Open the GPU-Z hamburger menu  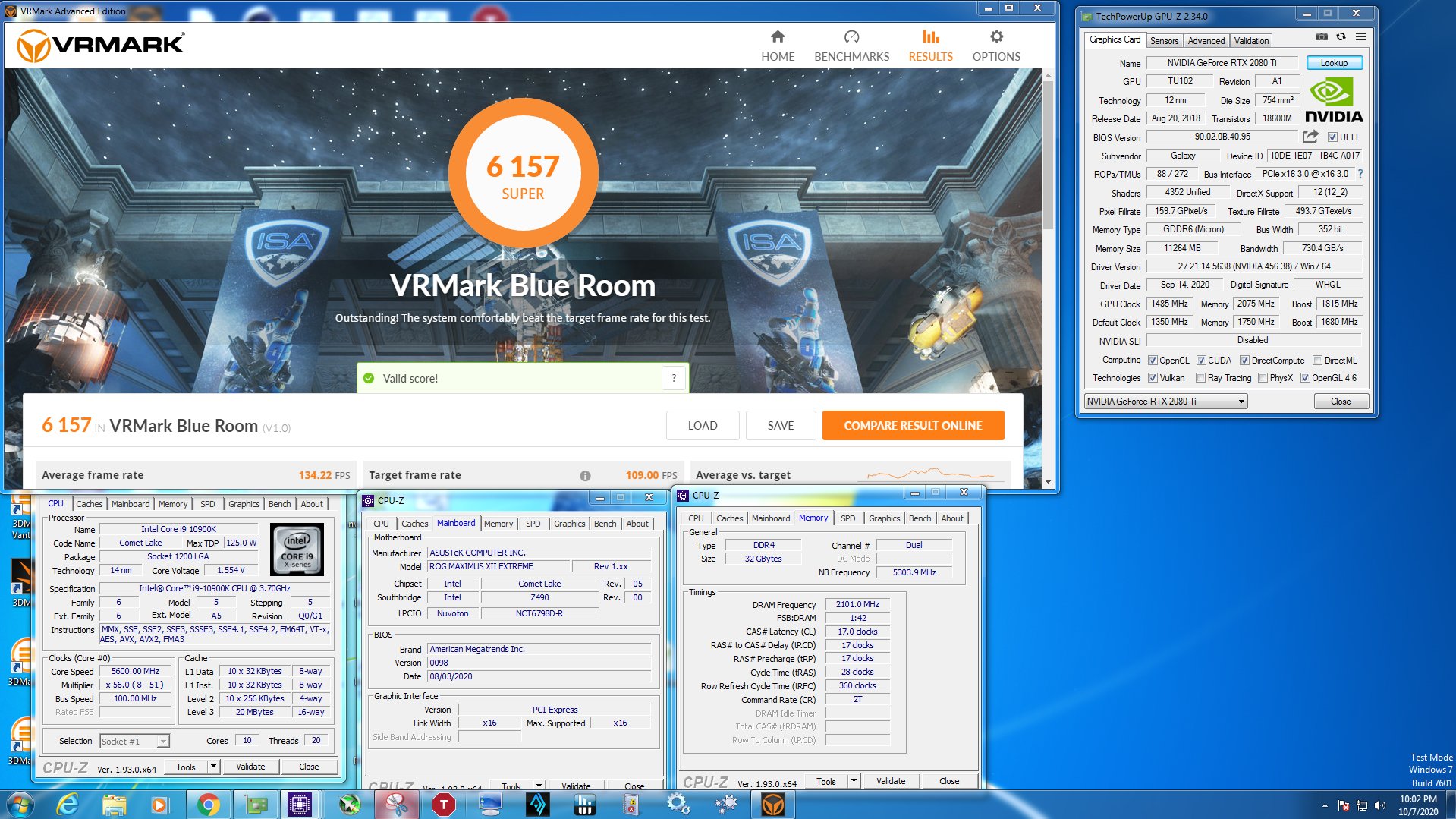click(1361, 36)
